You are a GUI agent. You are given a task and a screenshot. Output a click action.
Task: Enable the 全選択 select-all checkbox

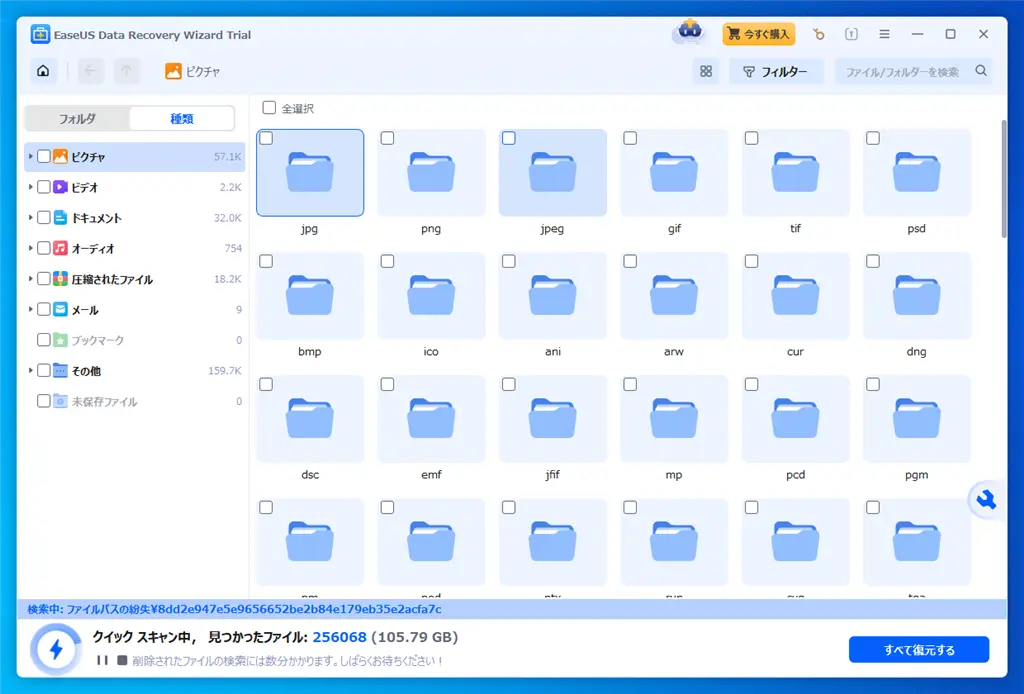tap(268, 107)
